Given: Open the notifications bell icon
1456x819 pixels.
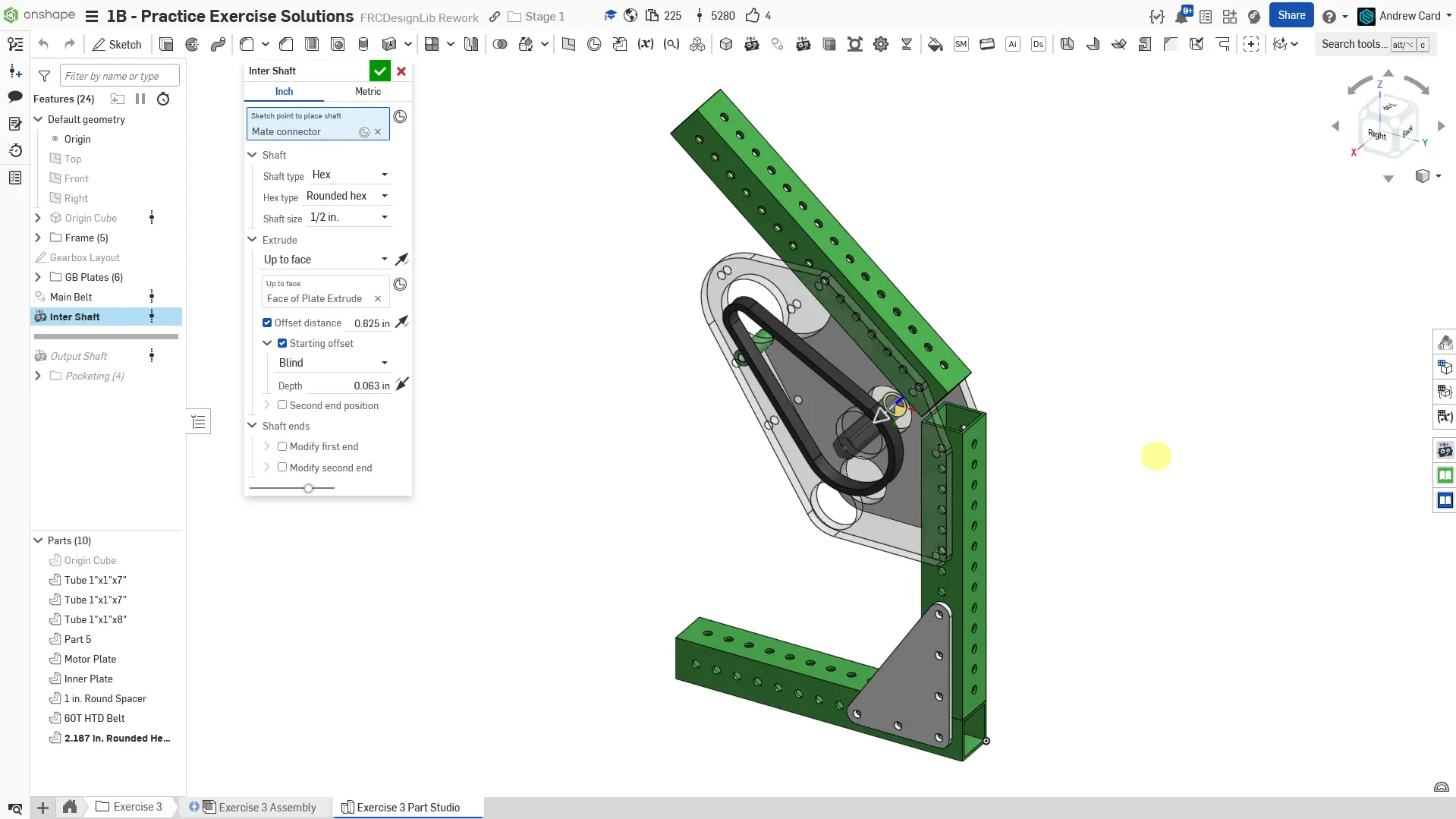Looking at the screenshot, I should tap(1181, 17).
